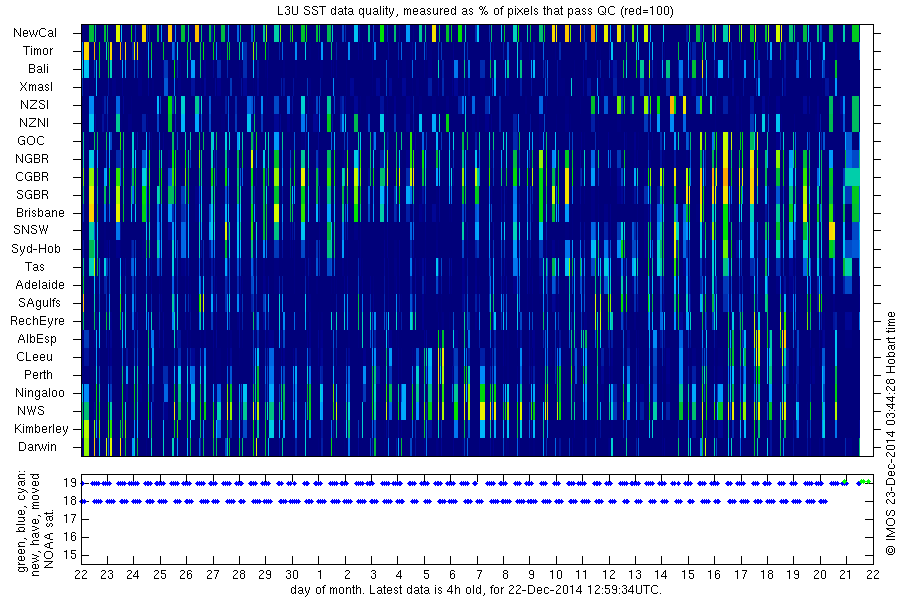Select the SAgulfs row label
The height and width of the screenshot is (600, 900).
[39, 303]
